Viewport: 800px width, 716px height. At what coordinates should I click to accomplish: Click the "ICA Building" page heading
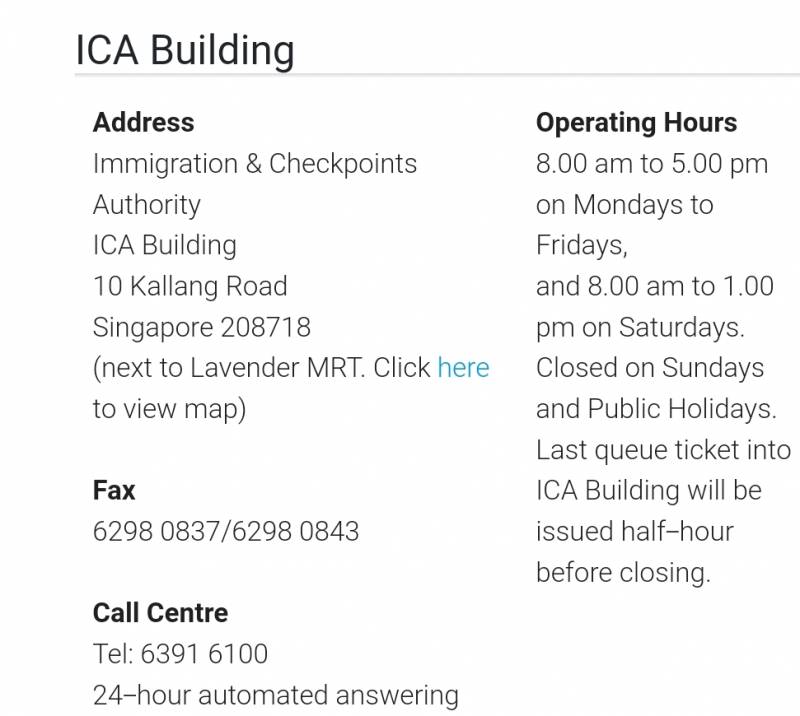point(185,50)
